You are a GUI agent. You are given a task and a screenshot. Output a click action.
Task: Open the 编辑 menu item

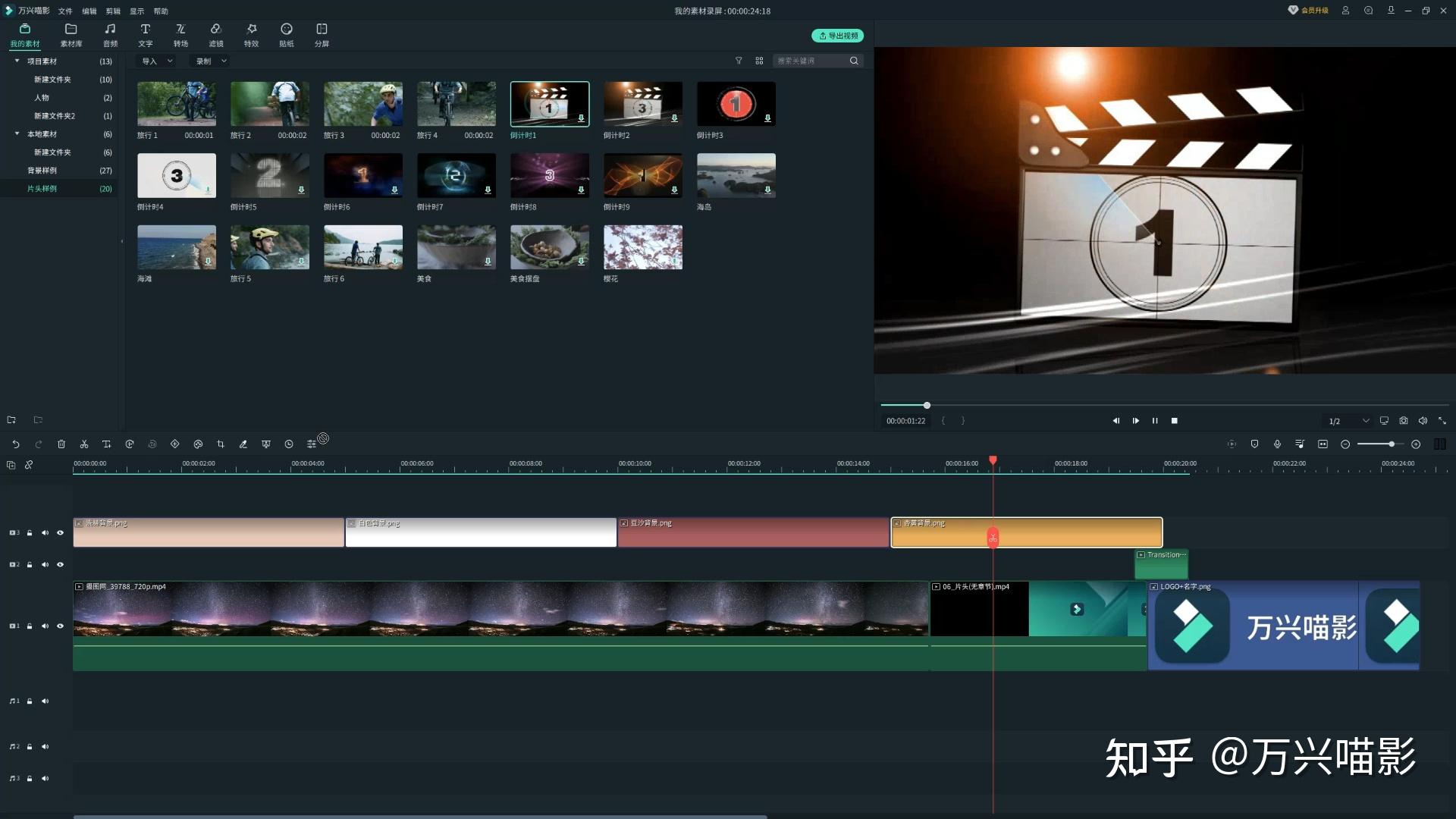[88, 11]
